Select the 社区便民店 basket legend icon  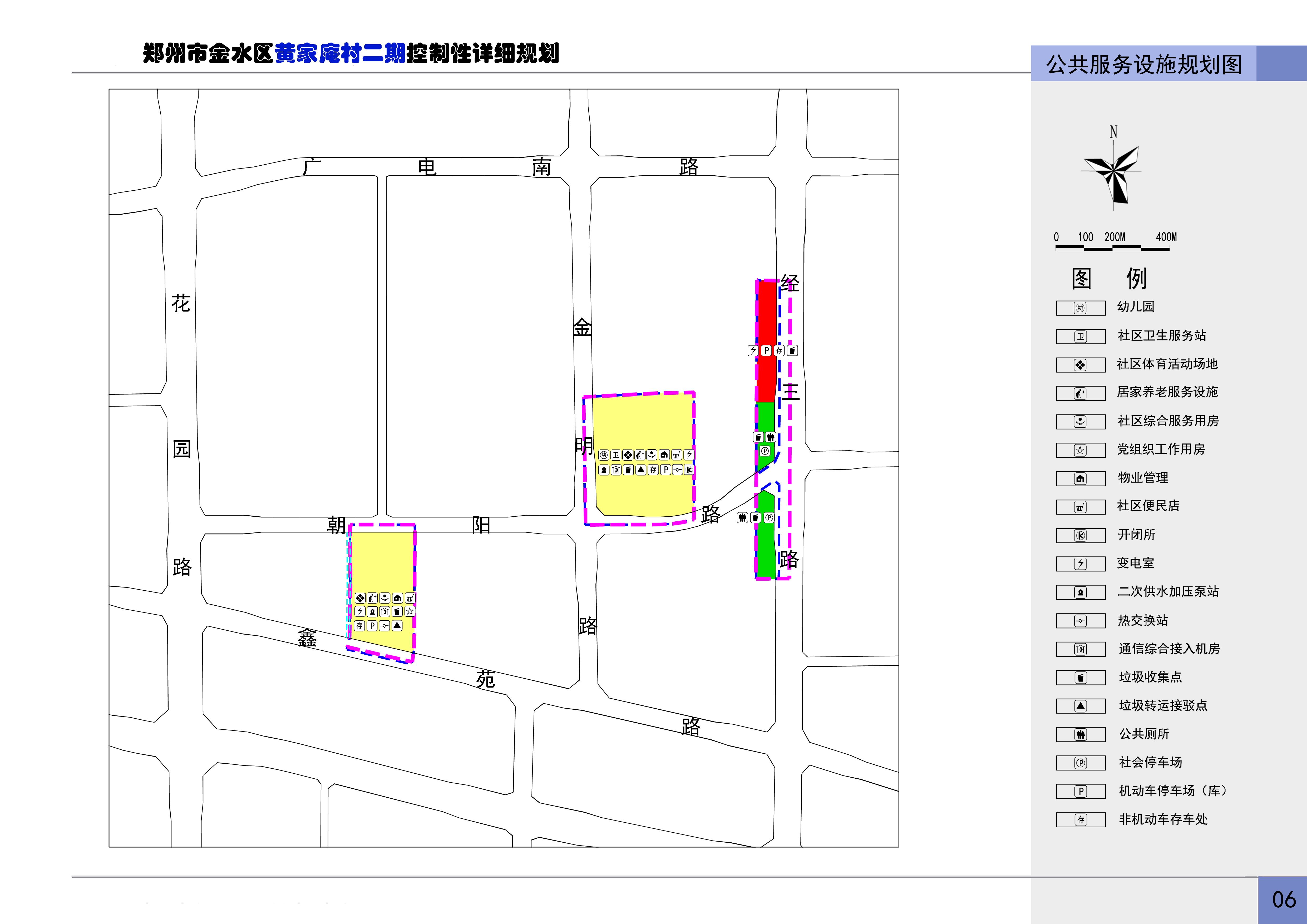[1080, 507]
